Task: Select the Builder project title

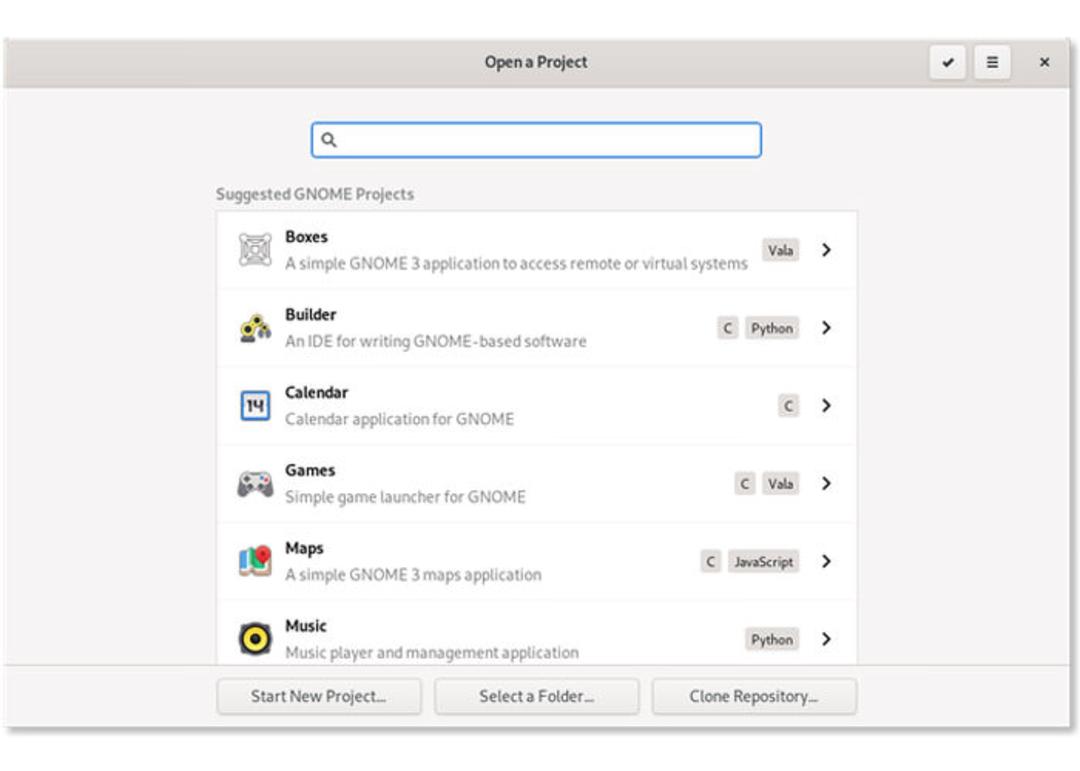Action: click(311, 315)
